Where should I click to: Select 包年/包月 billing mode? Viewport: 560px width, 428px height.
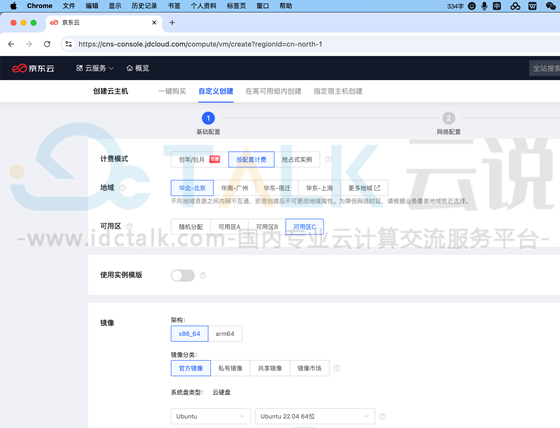[x=199, y=159]
